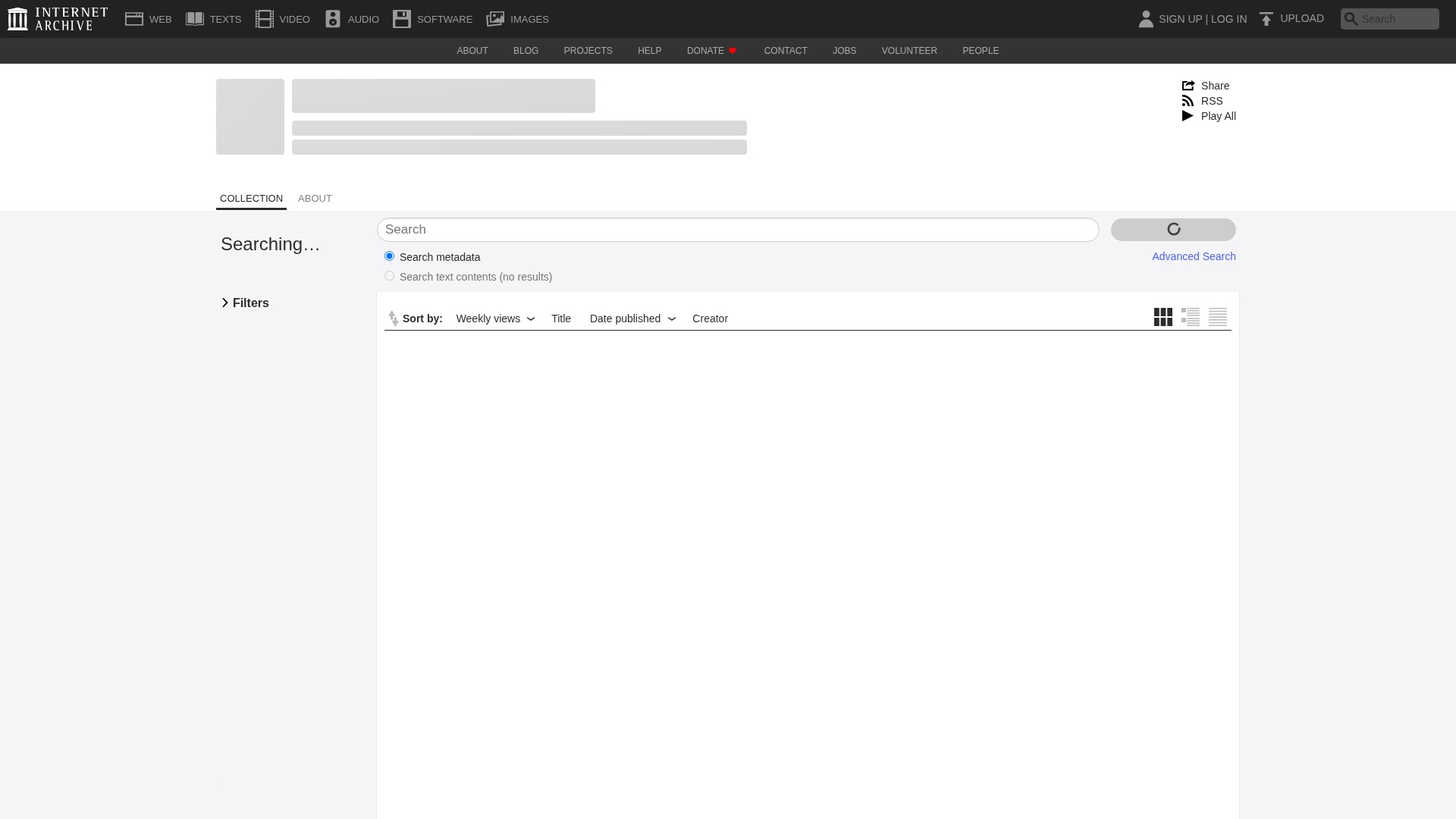
Task: Open the Internet Archive home logo
Action: tap(58, 19)
